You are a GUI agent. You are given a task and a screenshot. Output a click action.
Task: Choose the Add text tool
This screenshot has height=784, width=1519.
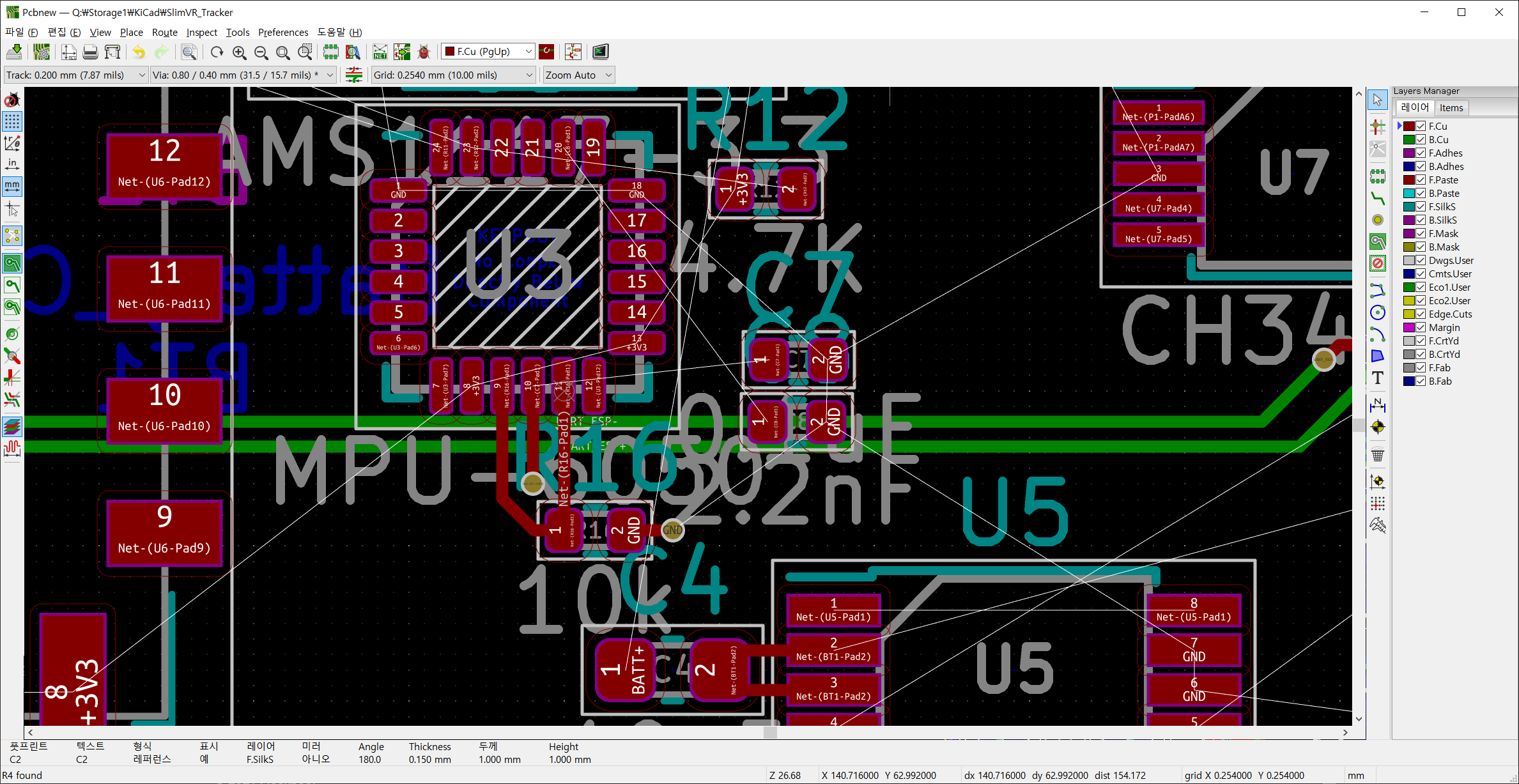[x=1378, y=378]
